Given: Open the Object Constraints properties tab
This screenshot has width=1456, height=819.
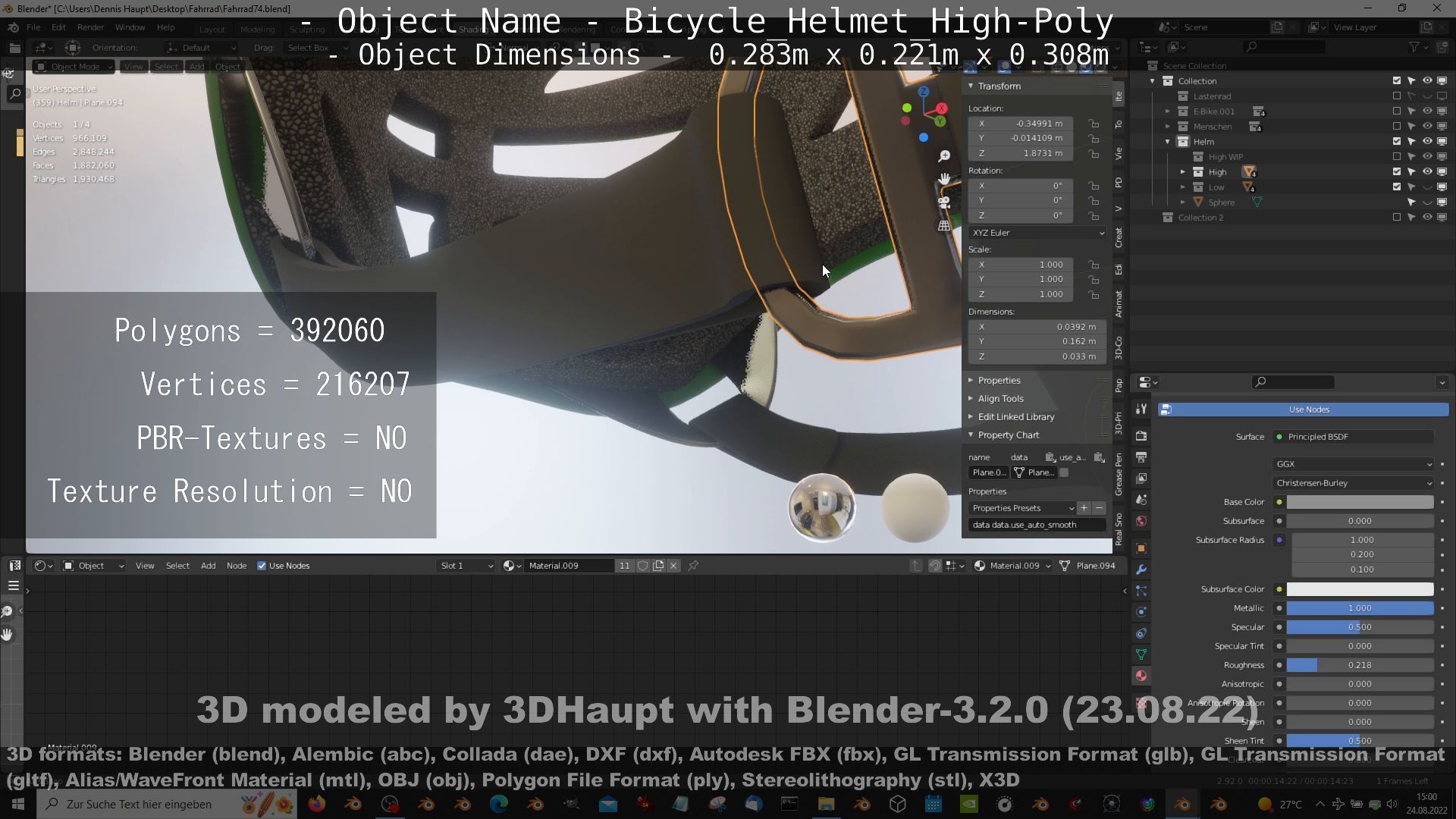Looking at the screenshot, I should 1141,633.
